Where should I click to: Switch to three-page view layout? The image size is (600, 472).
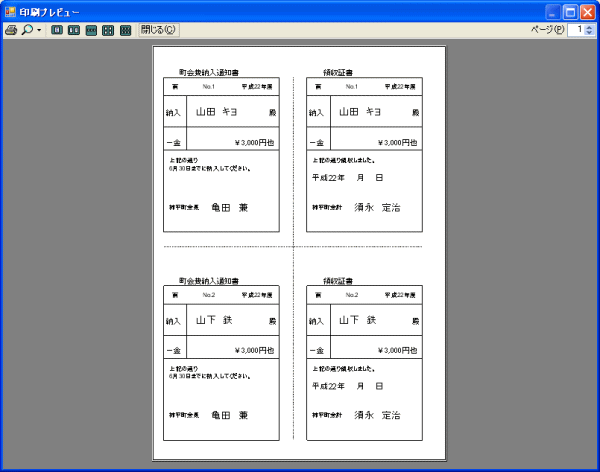[x=91, y=30]
